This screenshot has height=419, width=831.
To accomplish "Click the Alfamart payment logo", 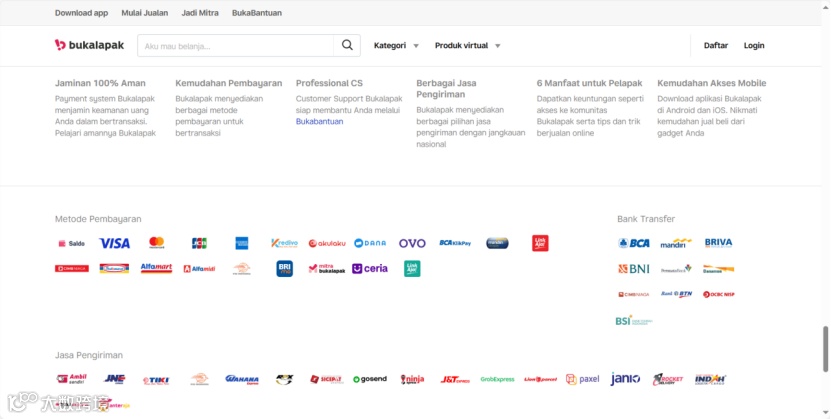I will pos(156,268).
